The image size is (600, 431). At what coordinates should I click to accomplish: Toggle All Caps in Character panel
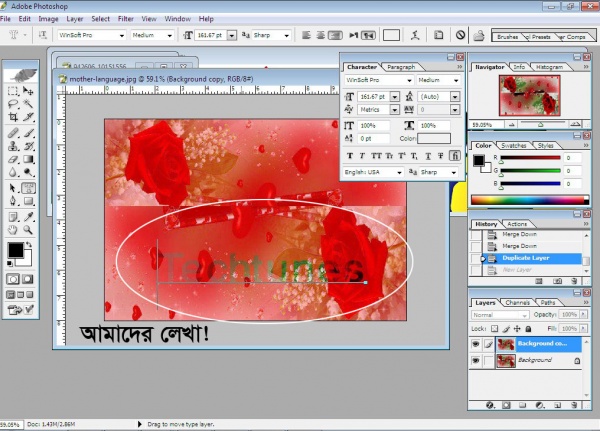376,156
